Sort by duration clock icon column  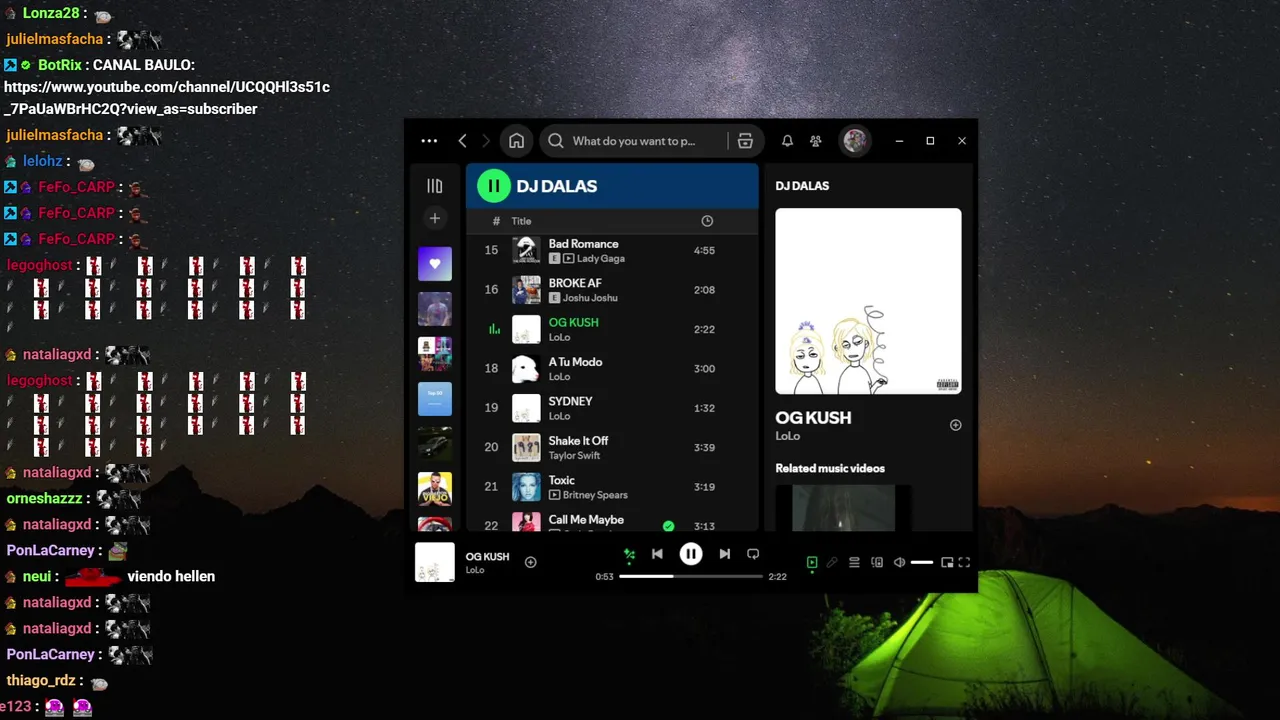(x=707, y=221)
